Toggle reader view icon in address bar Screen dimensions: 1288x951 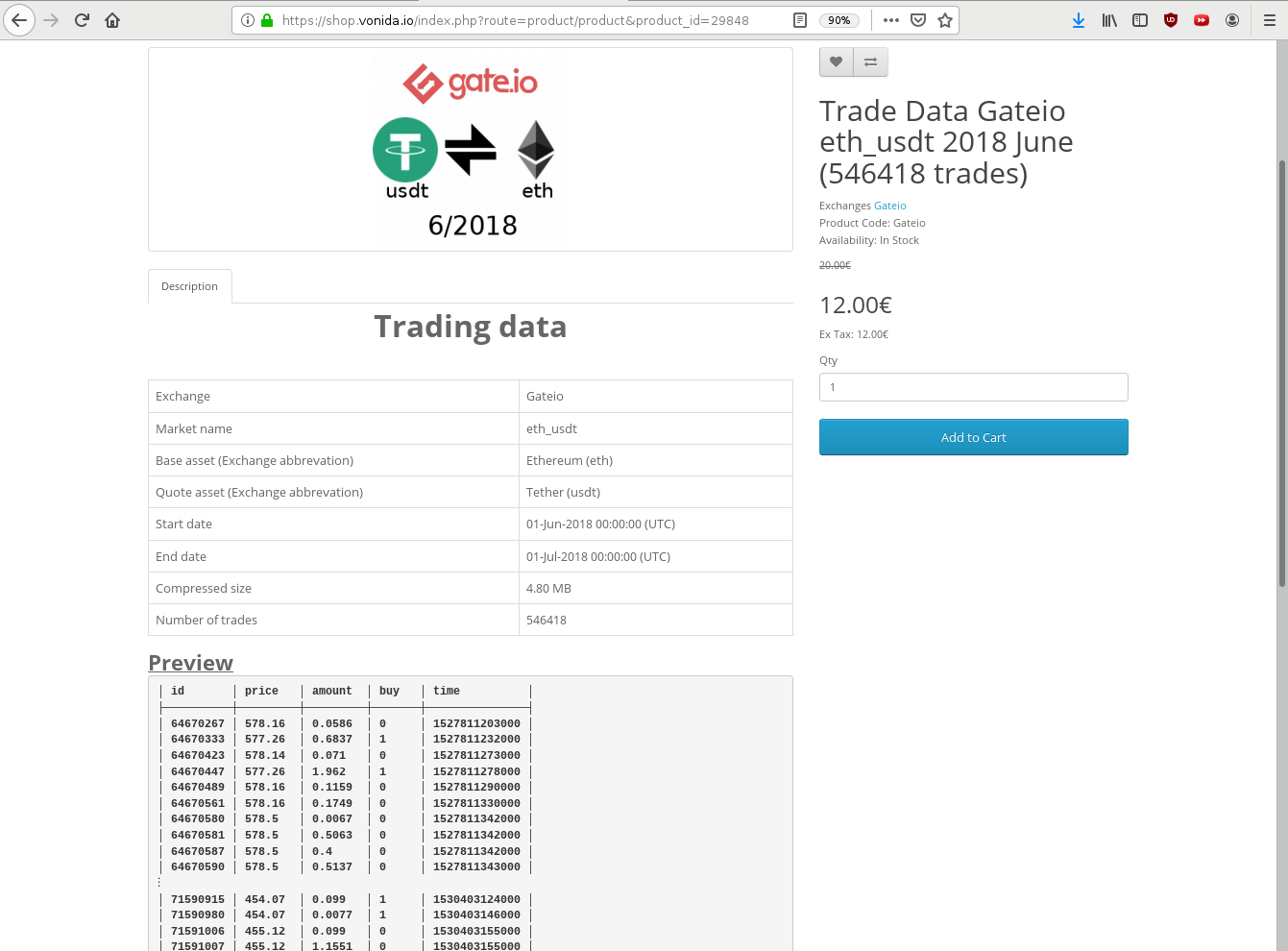click(800, 20)
